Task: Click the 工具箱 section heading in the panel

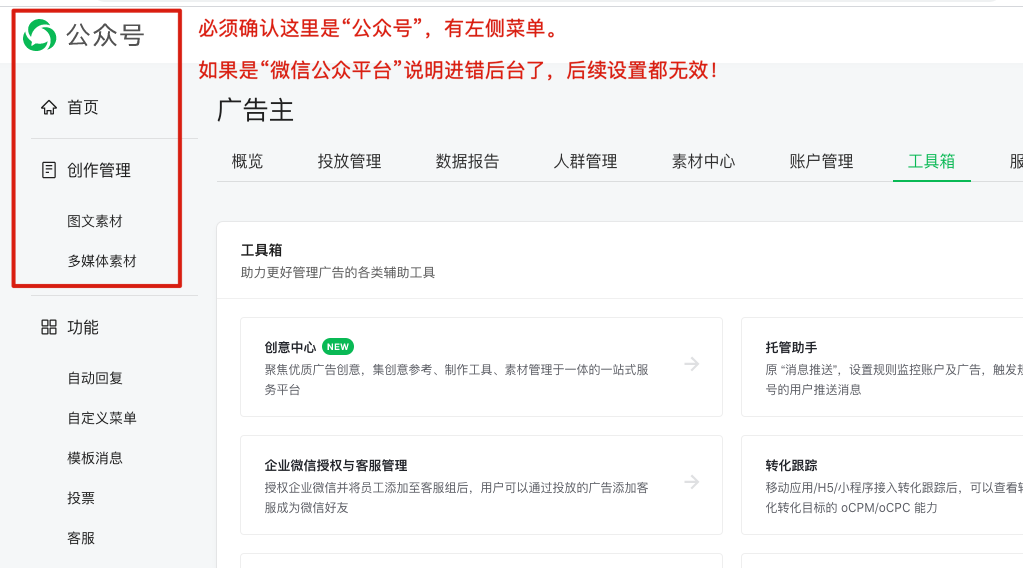Action: [x=262, y=250]
